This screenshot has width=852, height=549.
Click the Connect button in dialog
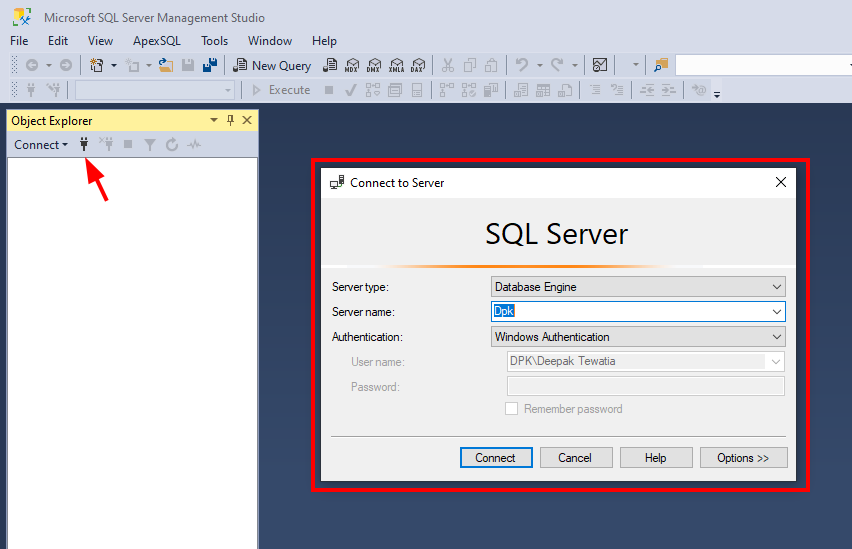[496, 458]
